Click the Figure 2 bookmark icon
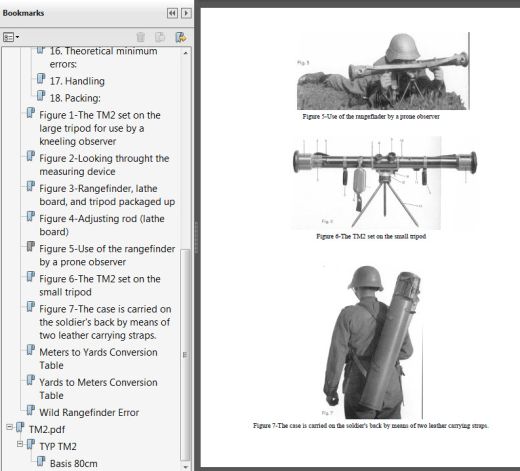The width and height of the screenshot is (520, 471). coord(30,156)
